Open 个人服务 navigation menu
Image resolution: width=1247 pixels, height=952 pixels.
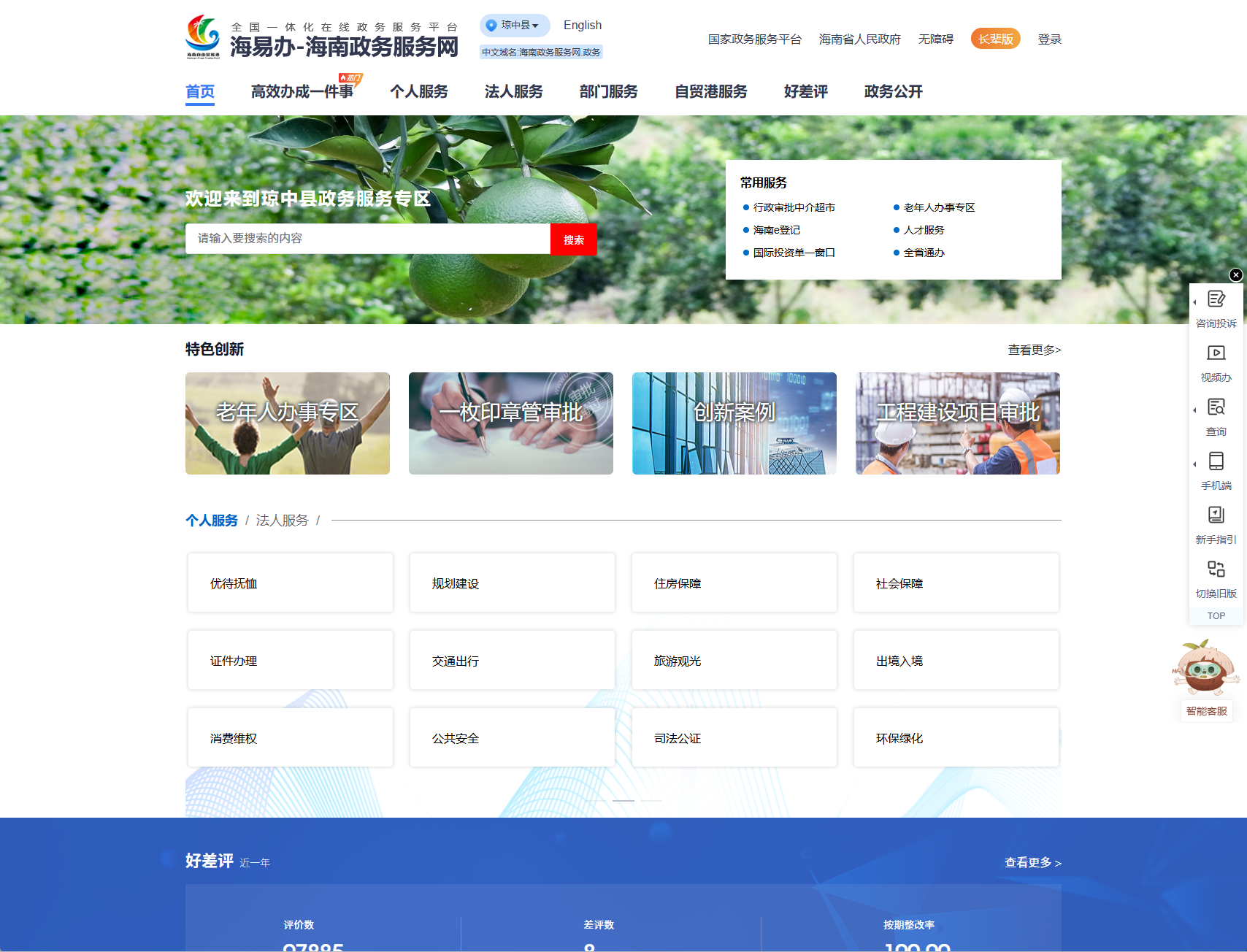[x=419, y=91]
